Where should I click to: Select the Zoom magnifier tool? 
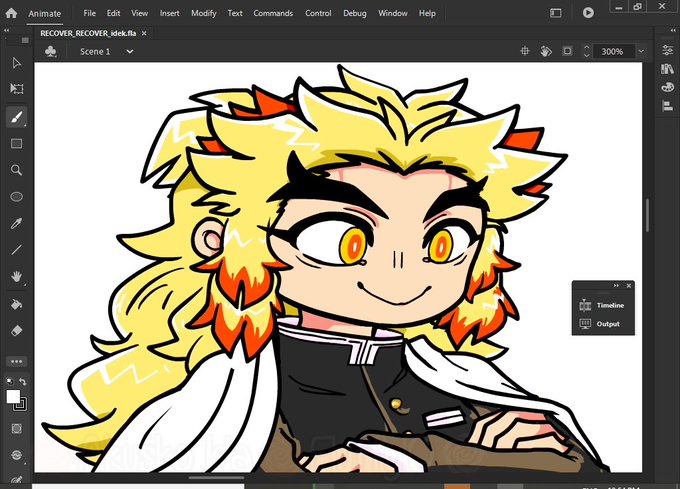pos(16,170)
